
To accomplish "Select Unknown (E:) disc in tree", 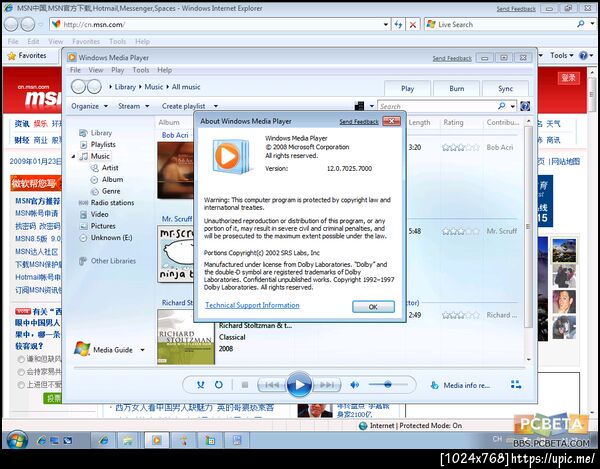I will click(x=111, y=238).
